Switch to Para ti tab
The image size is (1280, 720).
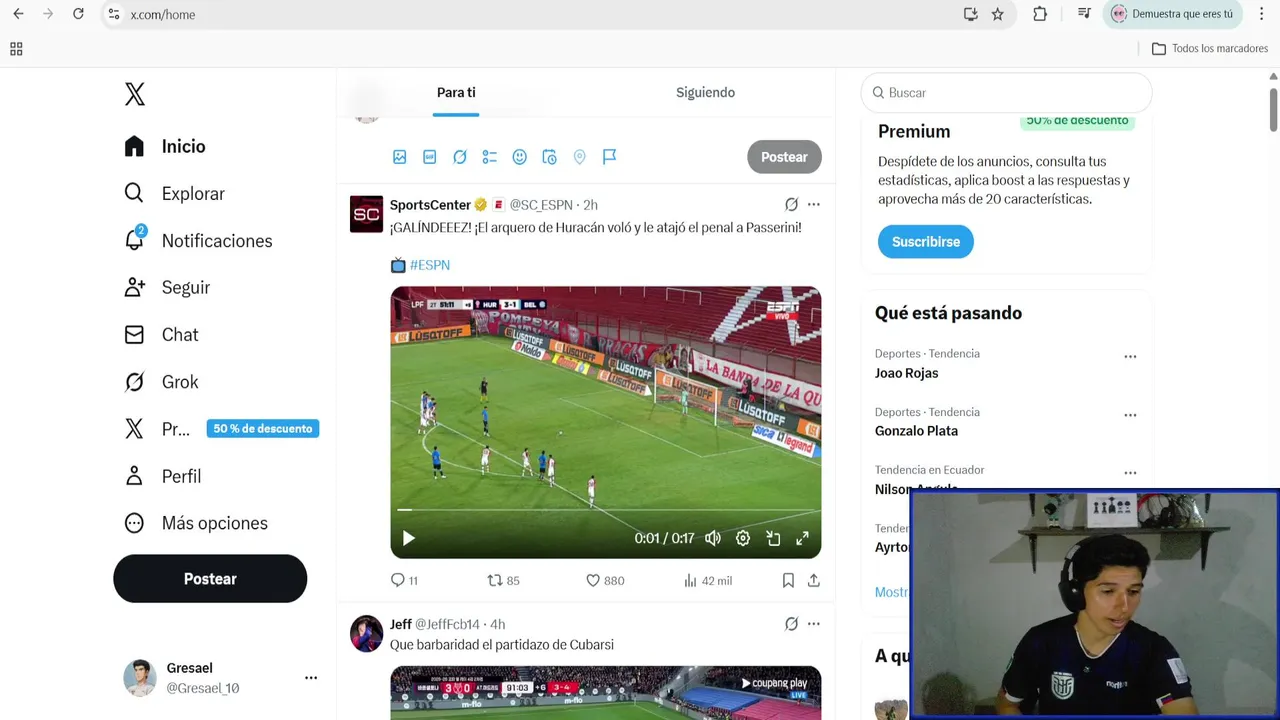[456, 92]
